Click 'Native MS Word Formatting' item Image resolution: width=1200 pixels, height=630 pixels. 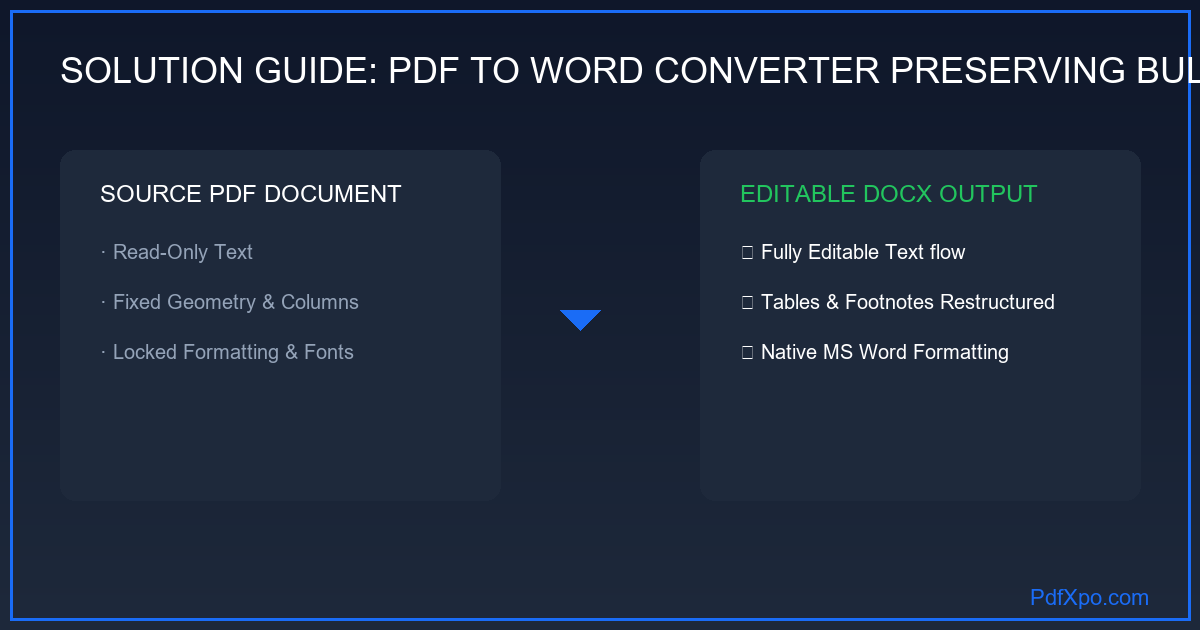pos(875,352)
